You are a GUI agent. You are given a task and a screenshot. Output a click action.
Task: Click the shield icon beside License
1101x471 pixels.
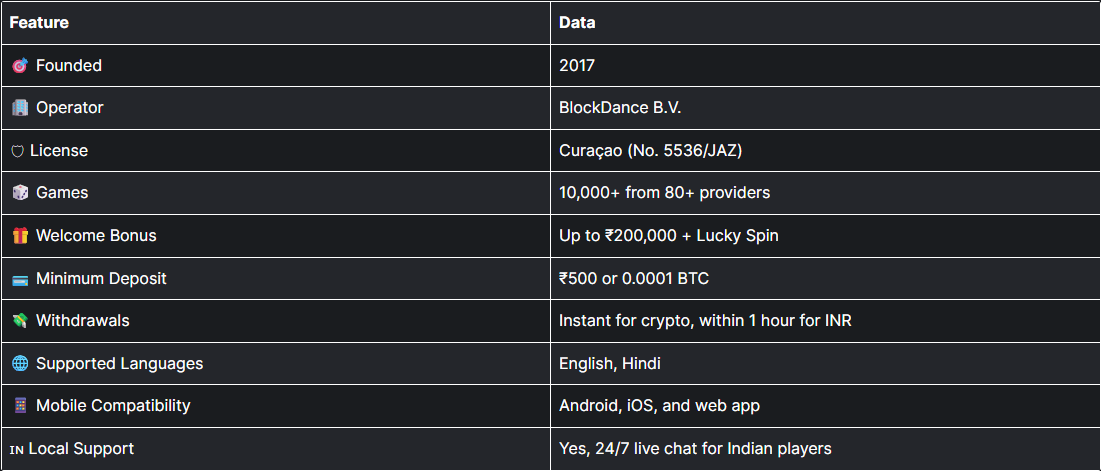17,151
